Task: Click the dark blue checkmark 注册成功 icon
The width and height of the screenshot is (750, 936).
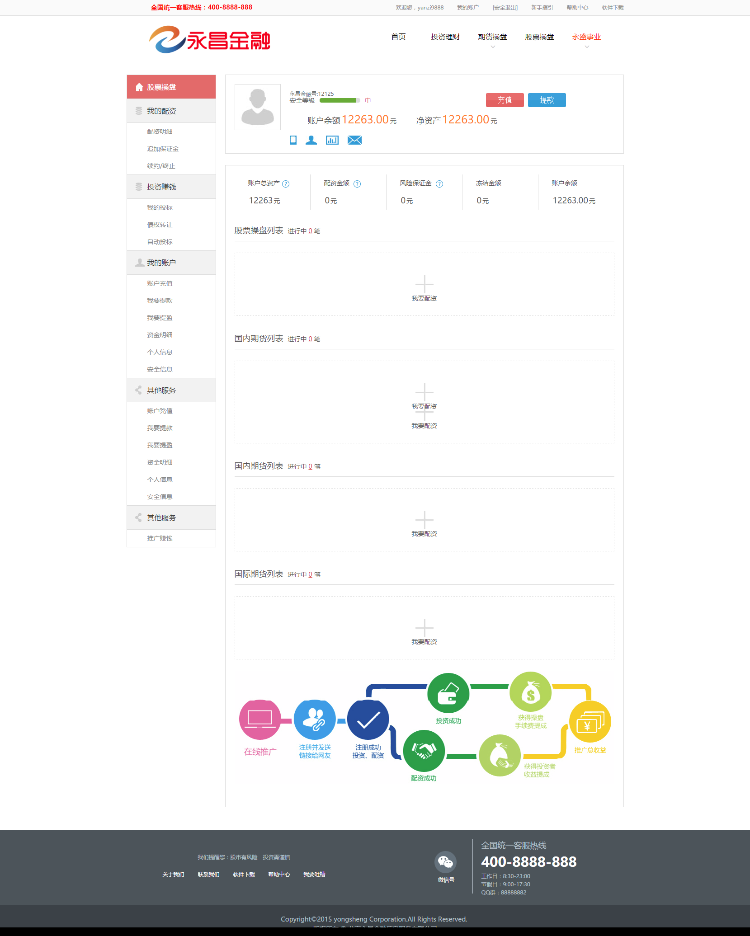Action: [x=368, y=720]
